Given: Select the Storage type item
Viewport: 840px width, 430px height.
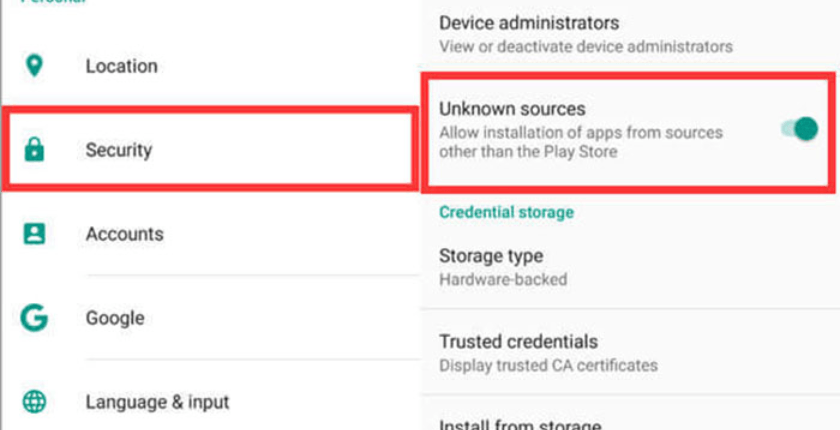Looking at the screenshot, I should [630, 266].
